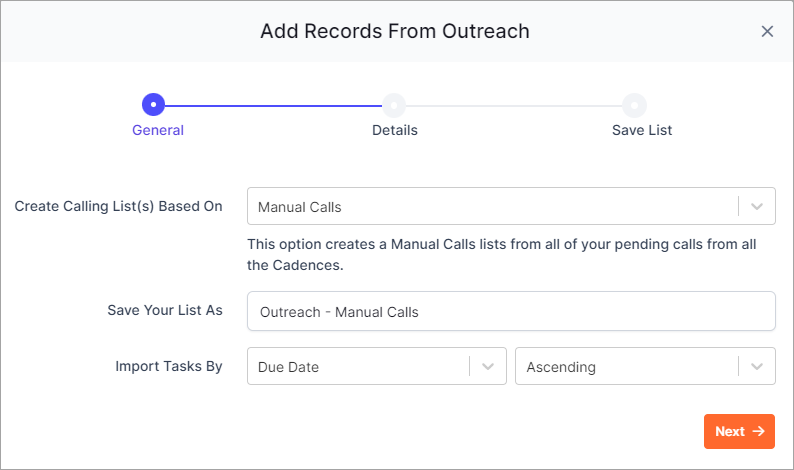Click the Next button

pos(739,432)
